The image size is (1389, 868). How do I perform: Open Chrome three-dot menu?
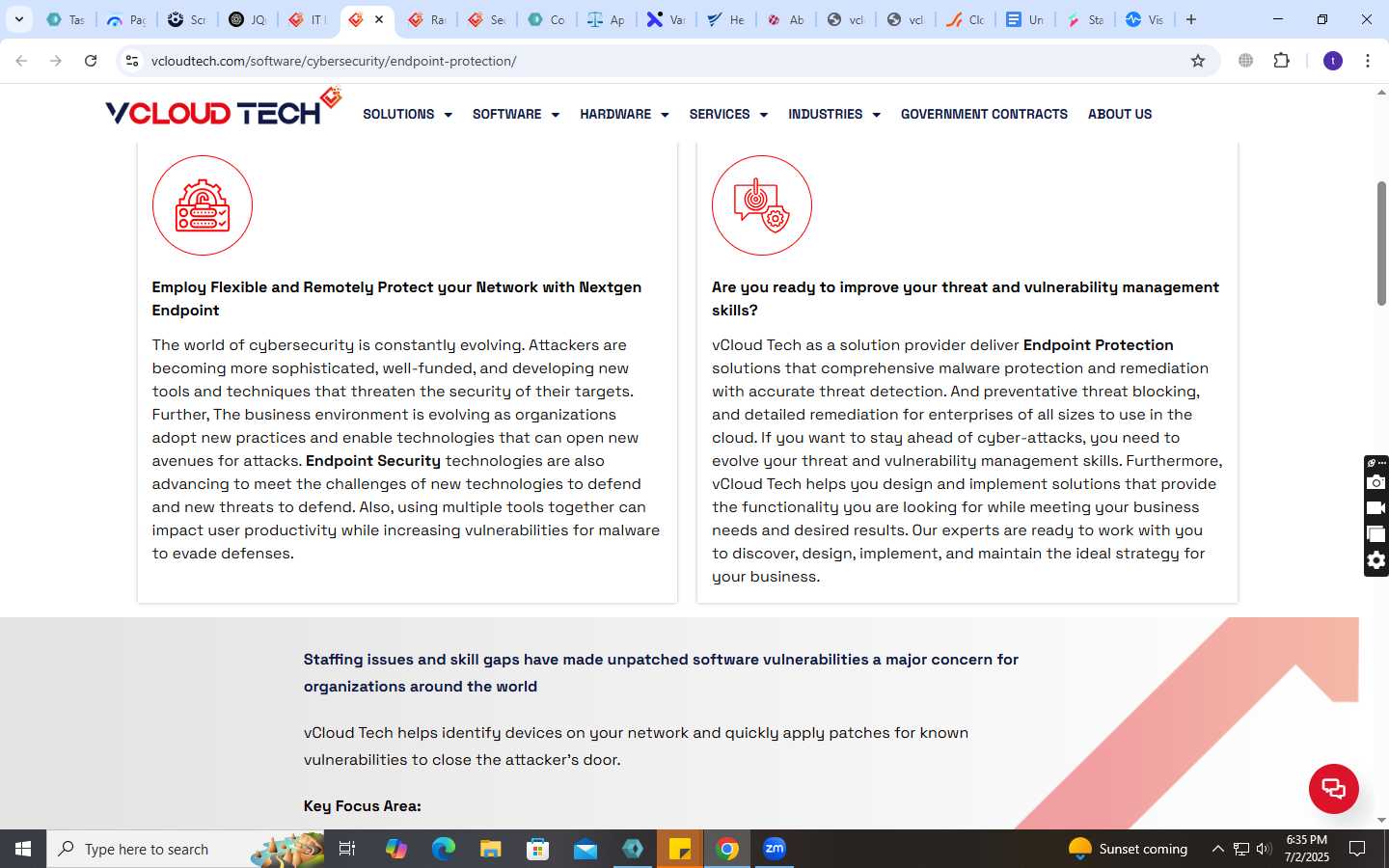click(1368, 61)
